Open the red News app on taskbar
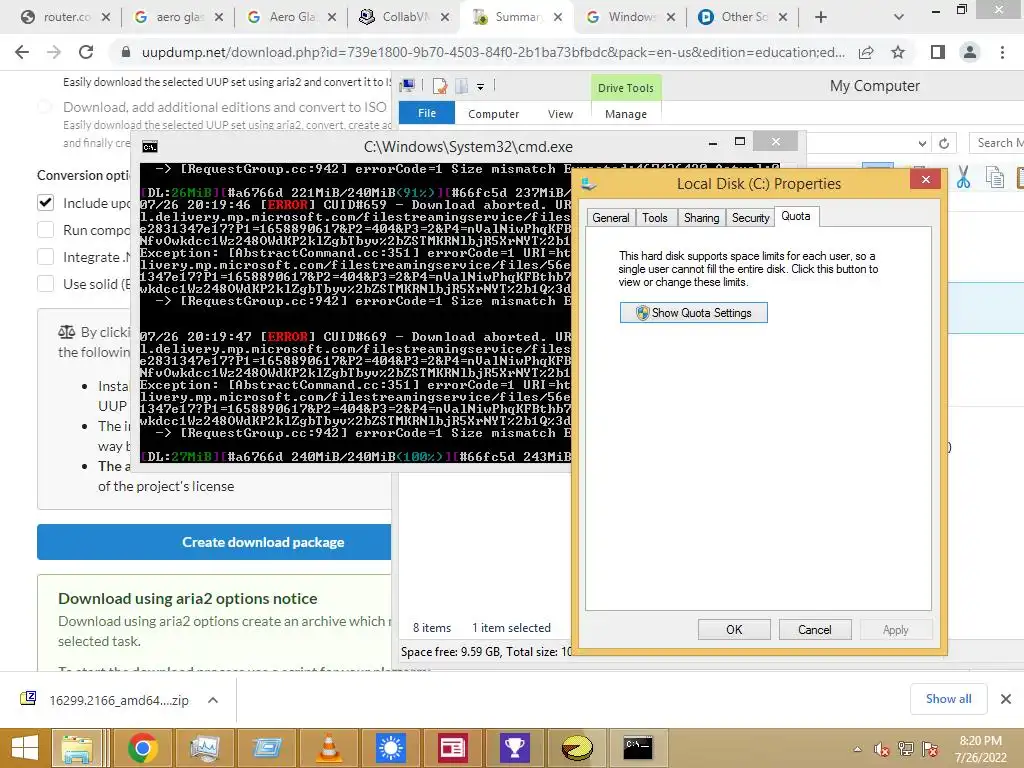 click(x=453, y=748)
